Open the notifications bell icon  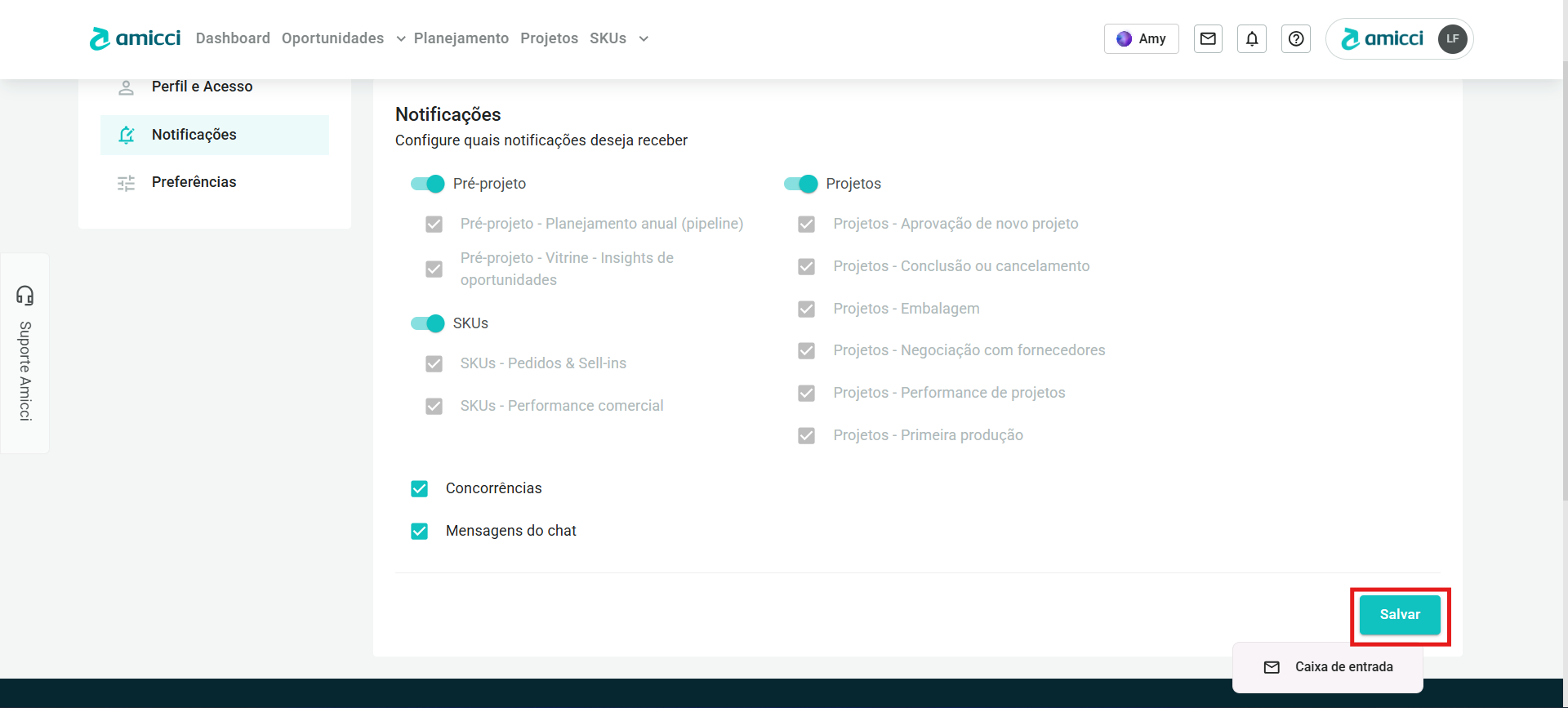point(1252,38)
